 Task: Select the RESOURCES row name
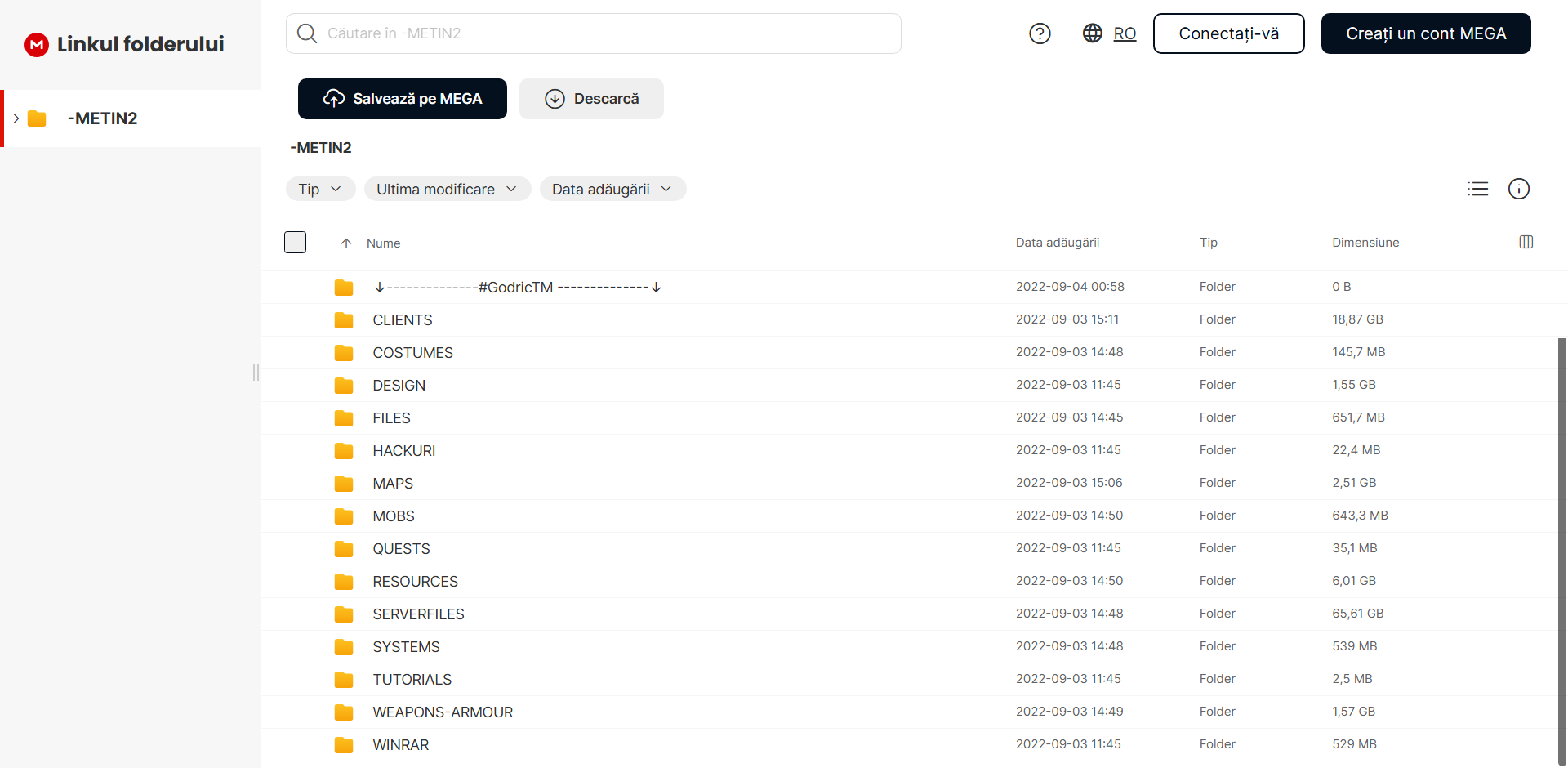(416, 582)
